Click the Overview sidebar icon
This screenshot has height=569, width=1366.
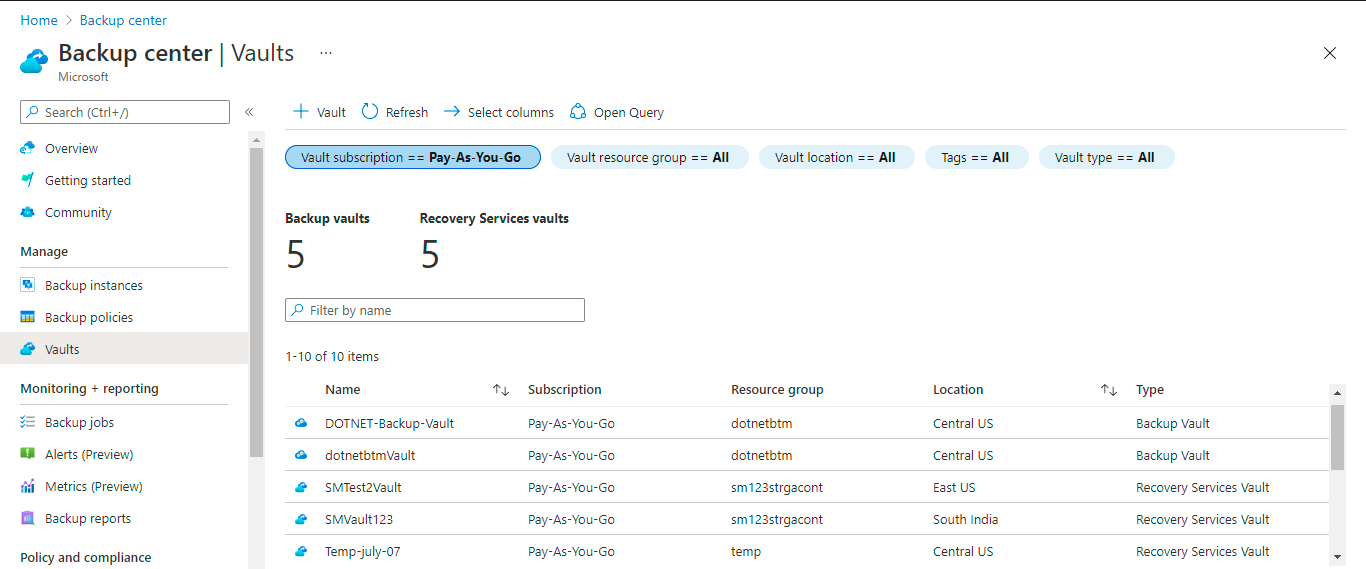click(28, 148)
